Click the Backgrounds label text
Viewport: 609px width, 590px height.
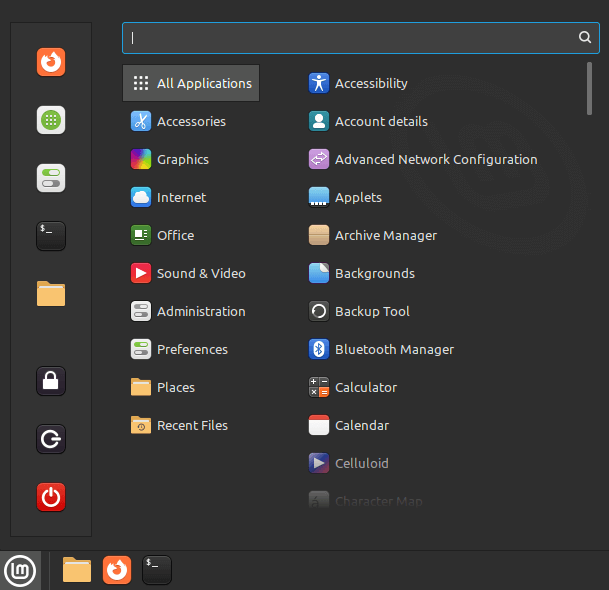[x=375, y=273]
